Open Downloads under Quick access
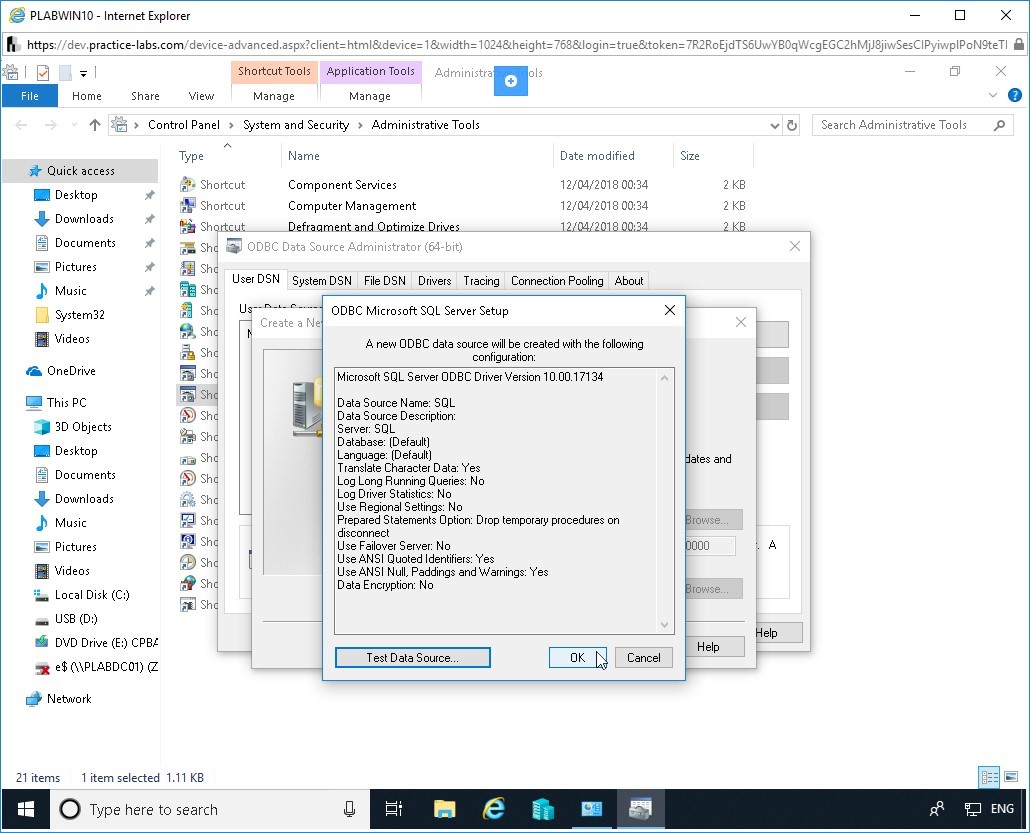The width and height of the screenshot is (1030, 833). click(84, 219)
